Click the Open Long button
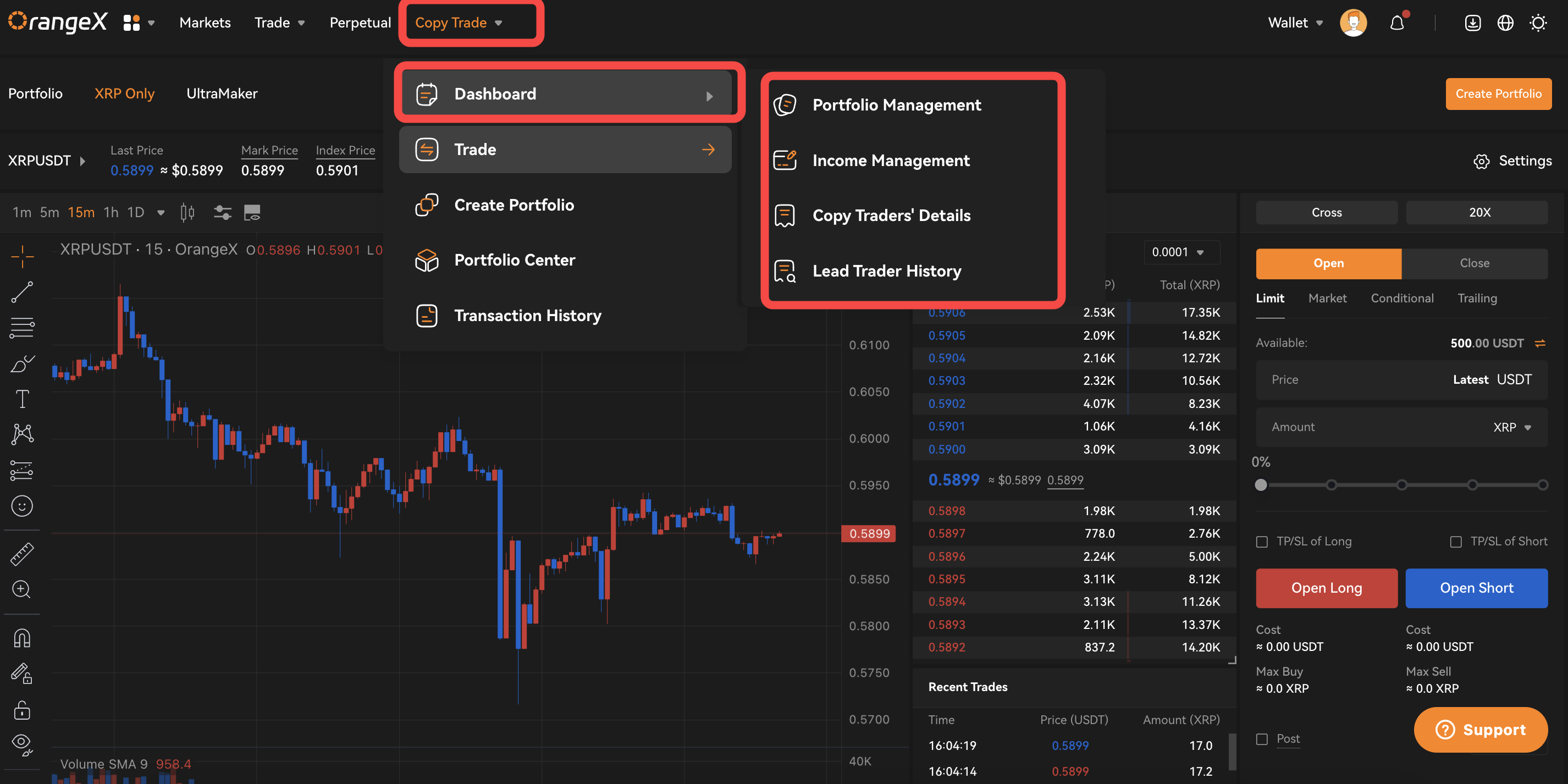This screenshot has width=1568, height=784. (x=1326, y=588)
